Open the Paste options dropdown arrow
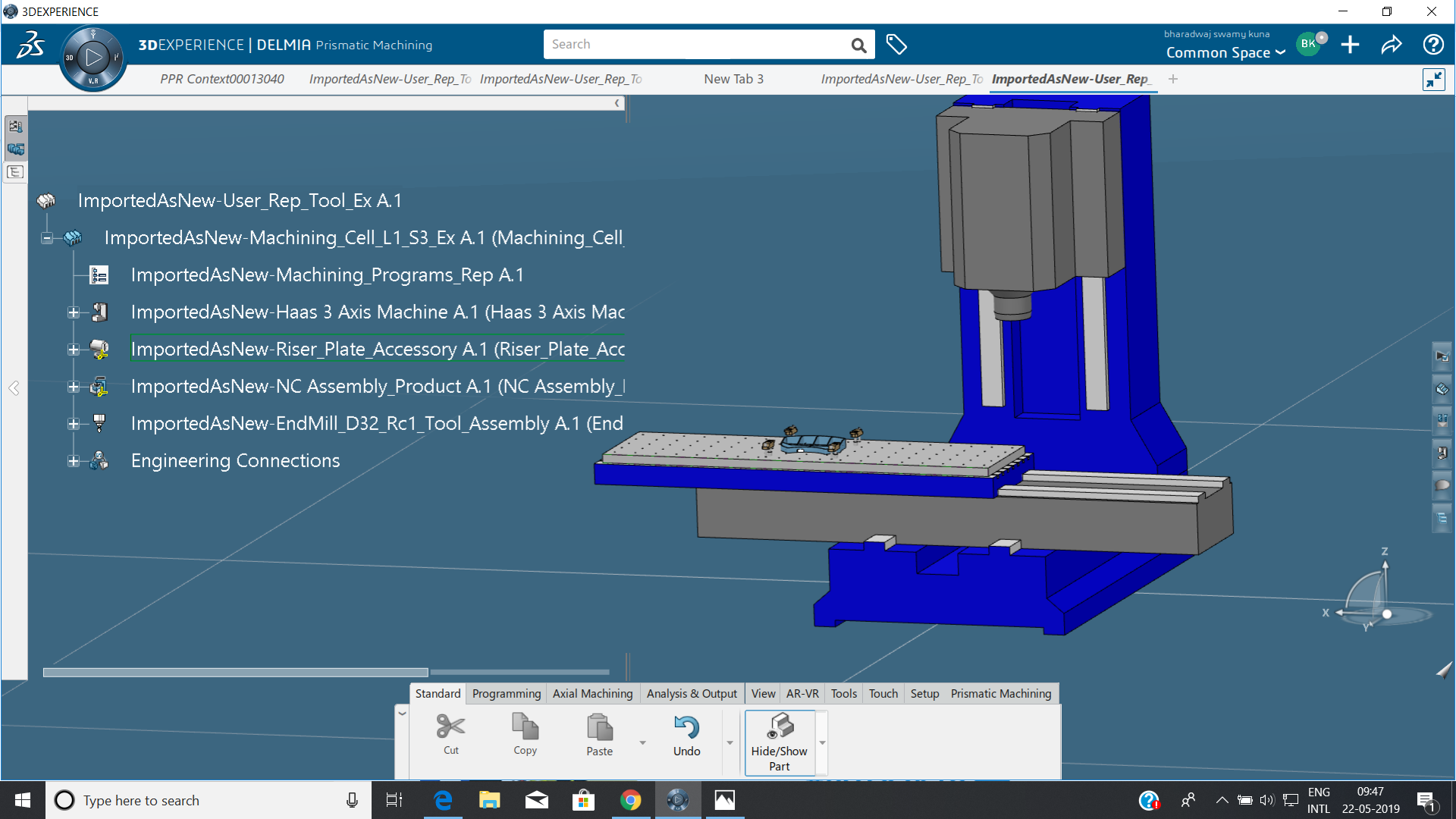The image size is (1456, 819). point(642,742)
